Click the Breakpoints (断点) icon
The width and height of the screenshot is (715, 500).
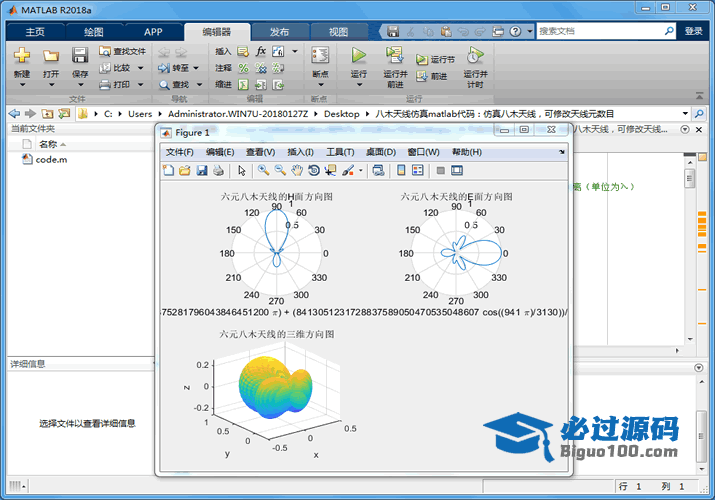320,56
